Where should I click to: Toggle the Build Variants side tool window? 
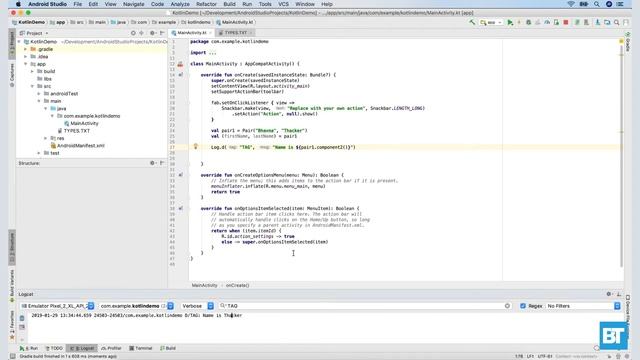12,286
